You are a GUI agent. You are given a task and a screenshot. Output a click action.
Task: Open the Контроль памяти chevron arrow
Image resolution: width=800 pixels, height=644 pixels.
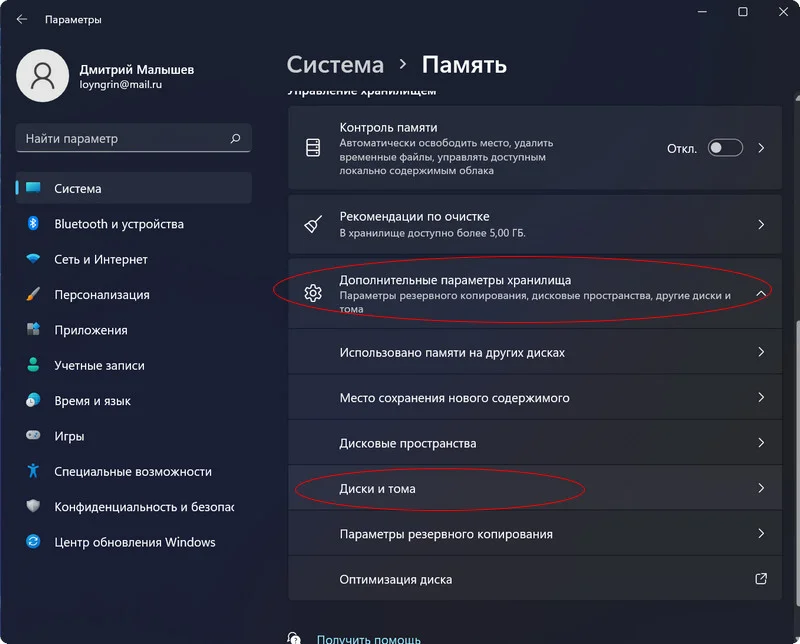pos(761,148)
